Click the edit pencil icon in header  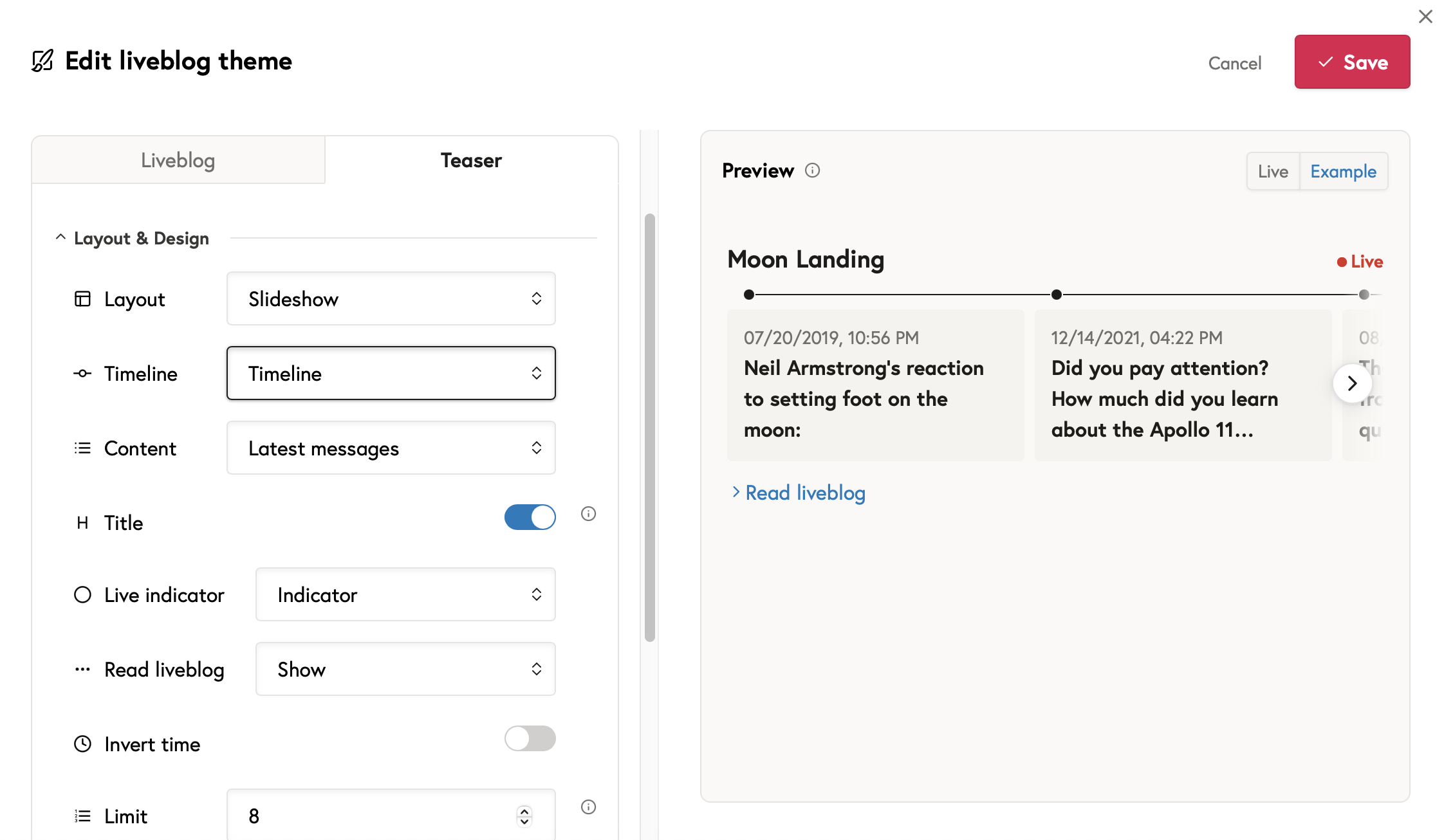click(x=42, y=61)
